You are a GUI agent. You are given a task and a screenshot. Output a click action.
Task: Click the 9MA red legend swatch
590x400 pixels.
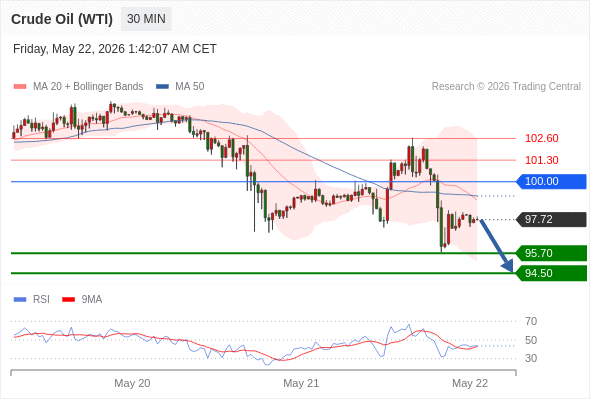pos(68,300)
